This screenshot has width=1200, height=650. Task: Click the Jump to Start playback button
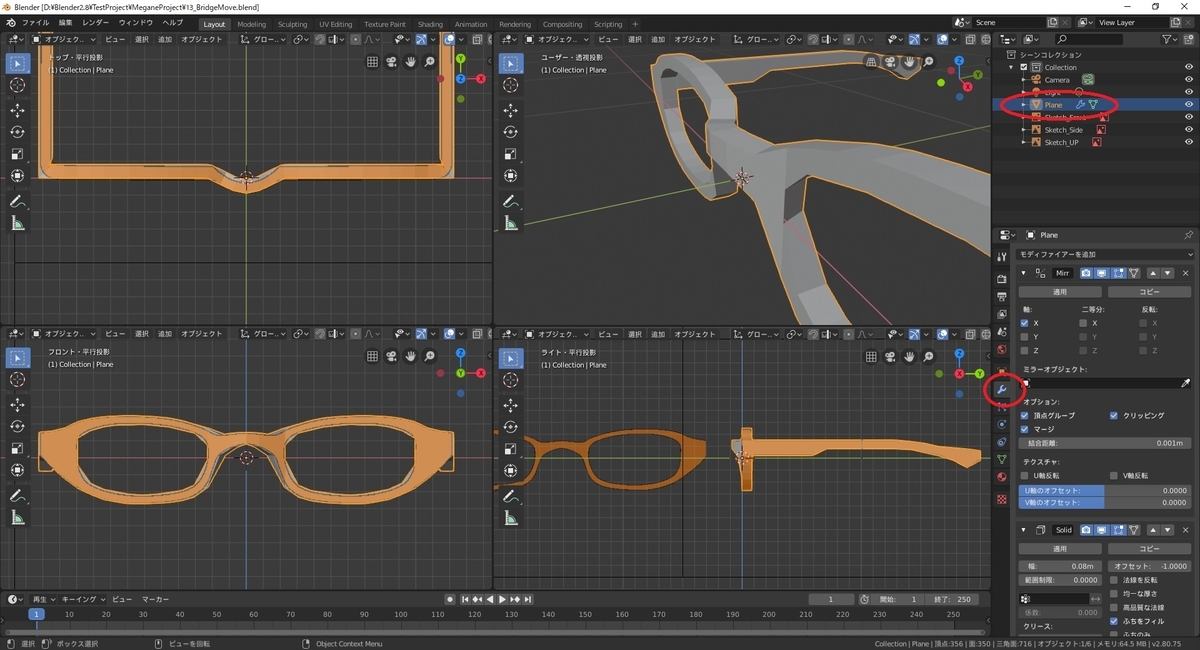(466, 599)
